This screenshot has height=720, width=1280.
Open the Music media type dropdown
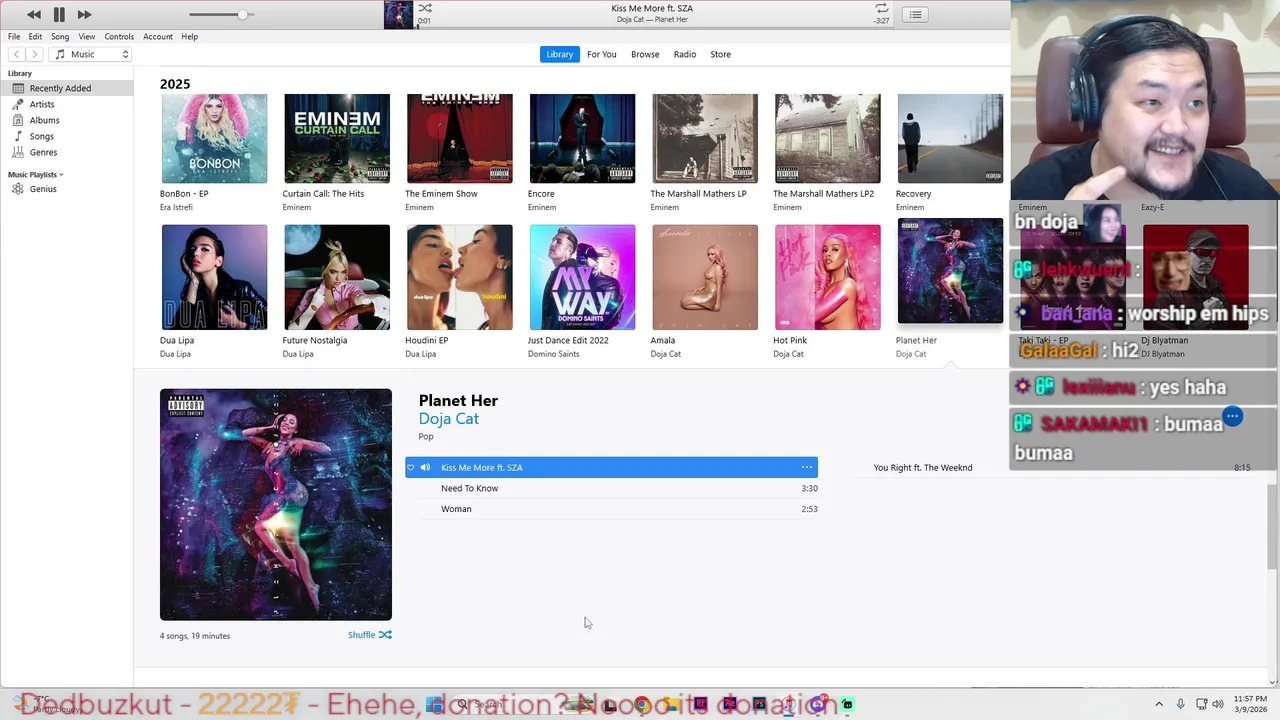point(91,54)
